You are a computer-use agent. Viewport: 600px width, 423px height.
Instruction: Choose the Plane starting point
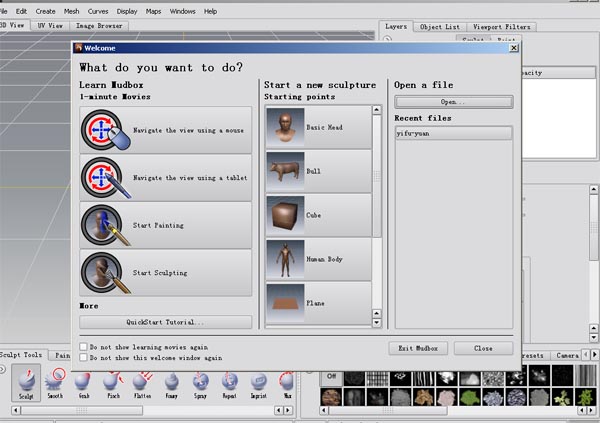pos(318,303)
